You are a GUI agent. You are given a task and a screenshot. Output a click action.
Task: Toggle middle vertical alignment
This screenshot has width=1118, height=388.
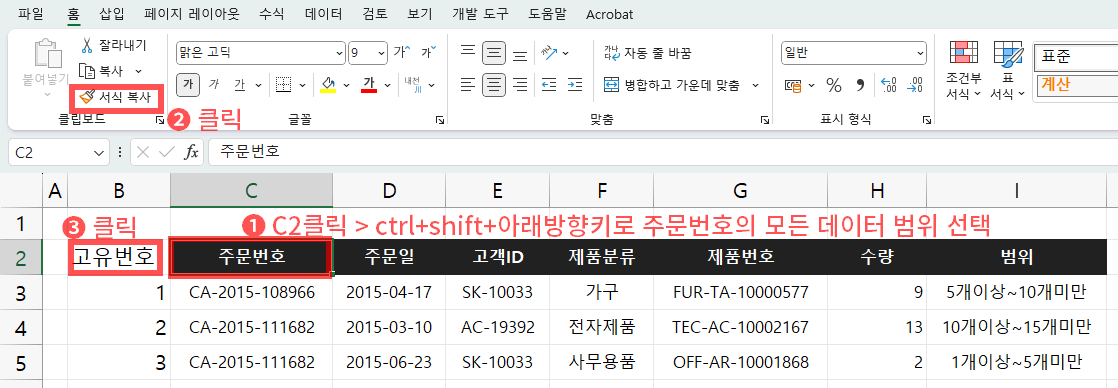494,52
